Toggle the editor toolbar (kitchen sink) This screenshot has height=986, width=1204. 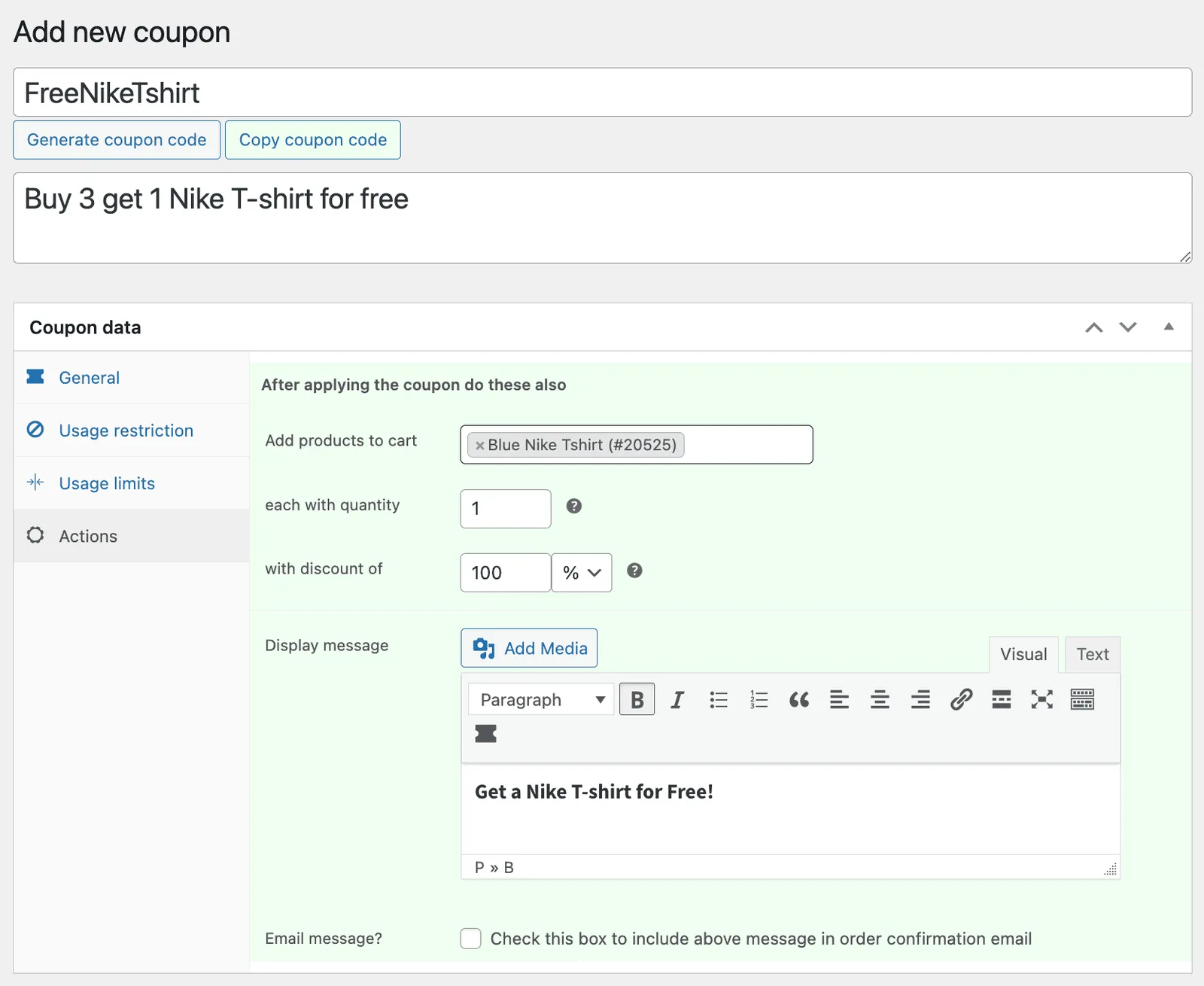click(x=1082, y=700)
